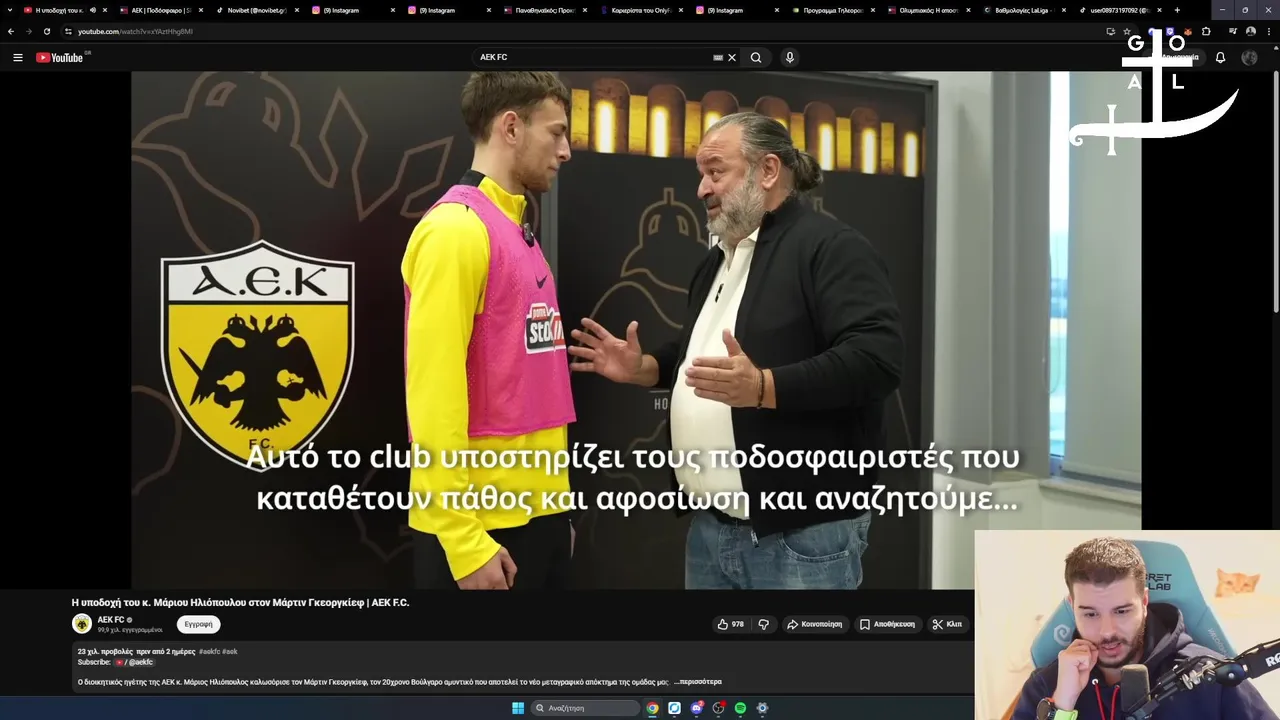Open the YouTube account avatar menu
Viewport: 1280px width, 720px height.
pyautogui.click(x=1249, y=57)
